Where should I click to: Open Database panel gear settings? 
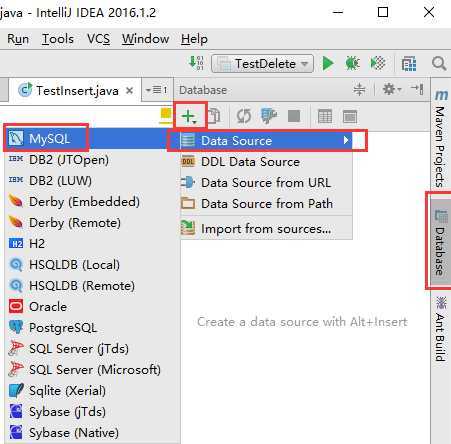[392, 89]
